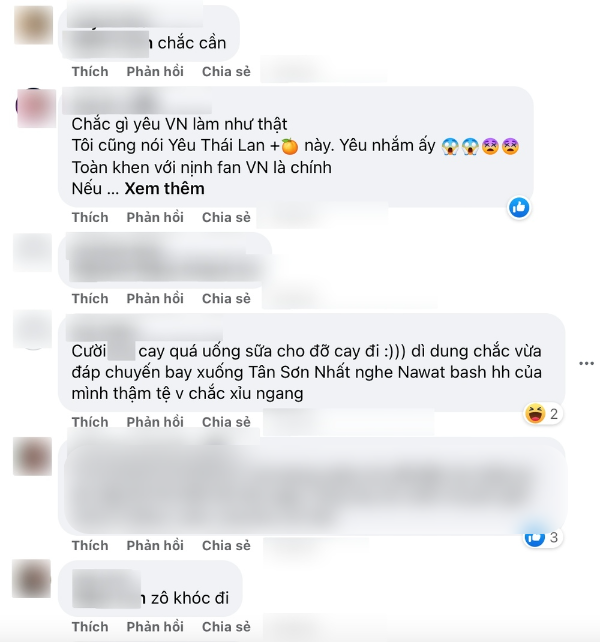Click Chia sẻ under the Tân Sơn Nhất comment
This screenshot has height=642, width=600.
coord(226,422)
